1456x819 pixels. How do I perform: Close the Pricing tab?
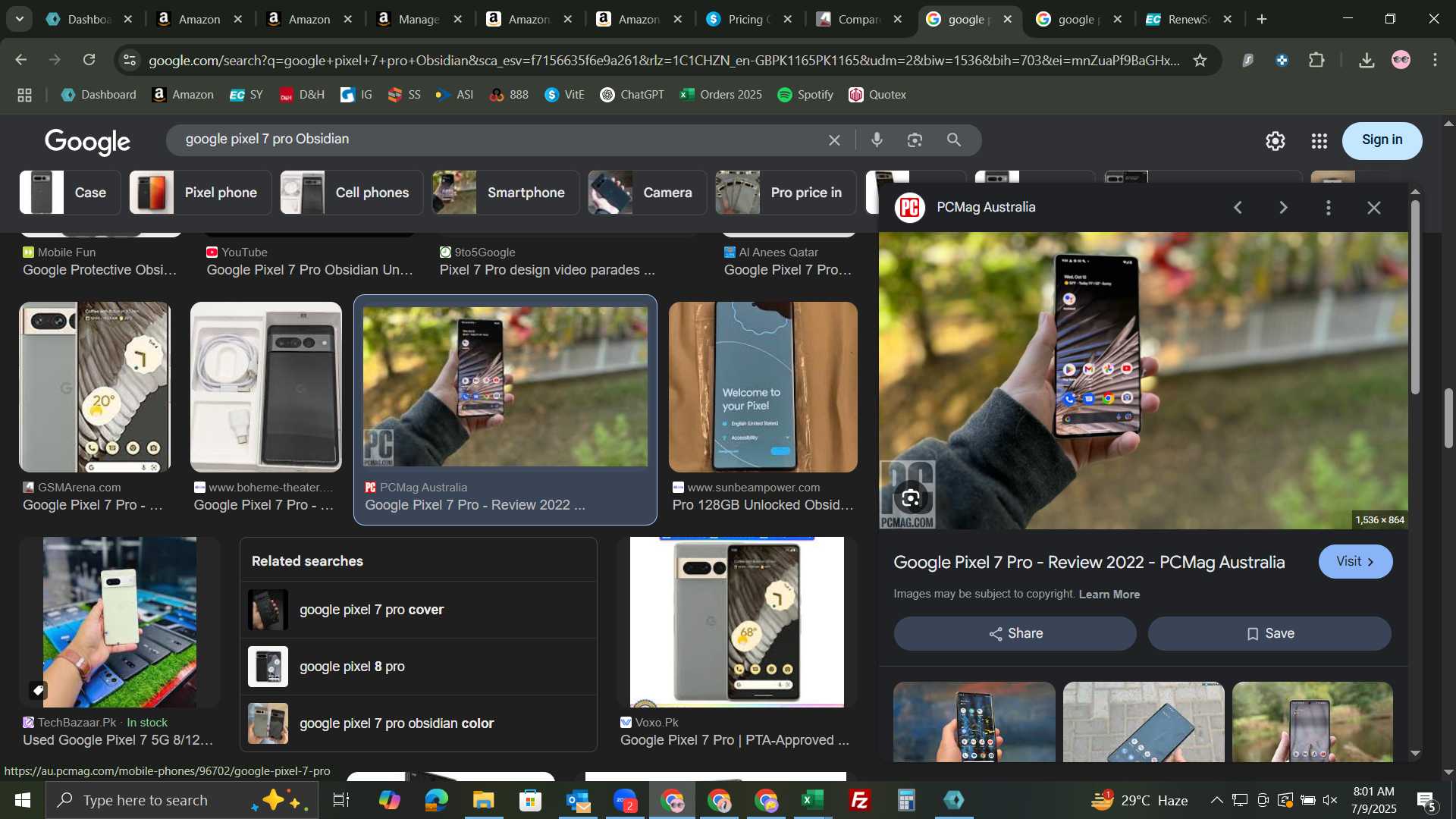[x=788, y=19]
